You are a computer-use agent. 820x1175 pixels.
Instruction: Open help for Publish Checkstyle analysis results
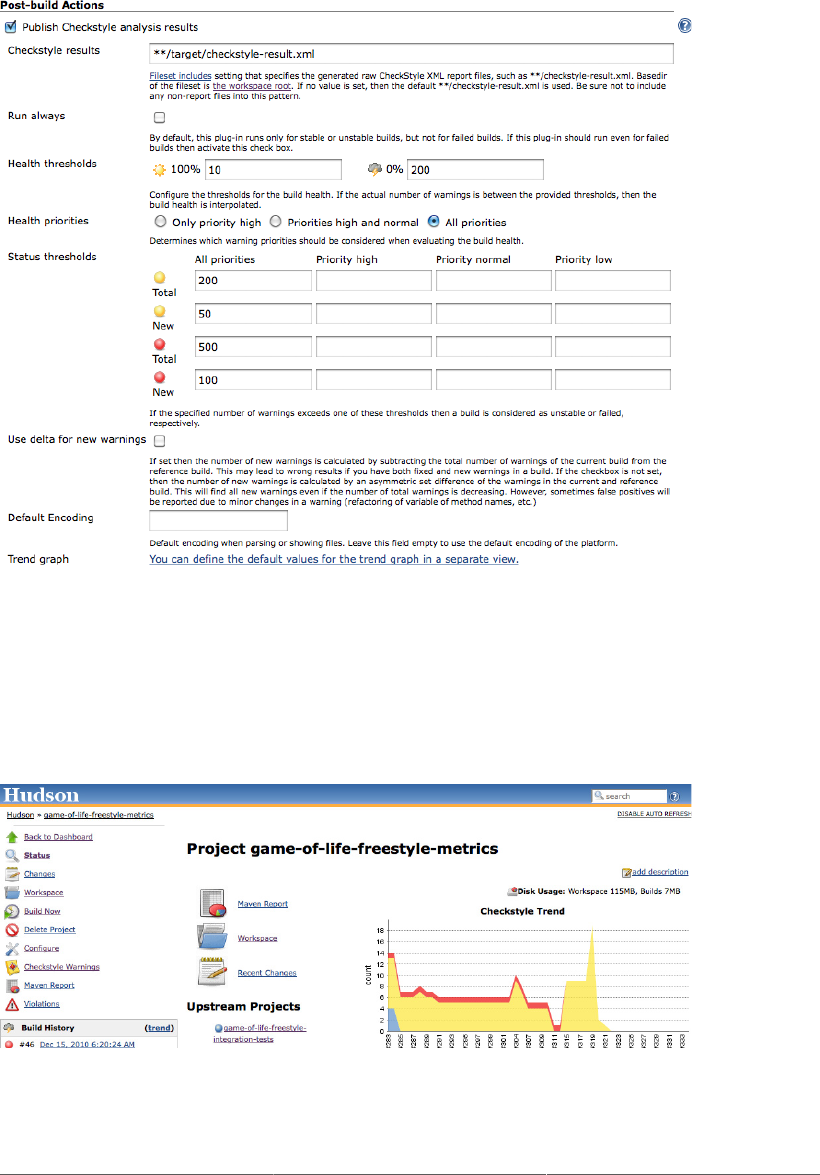click(x=684, y=26)
